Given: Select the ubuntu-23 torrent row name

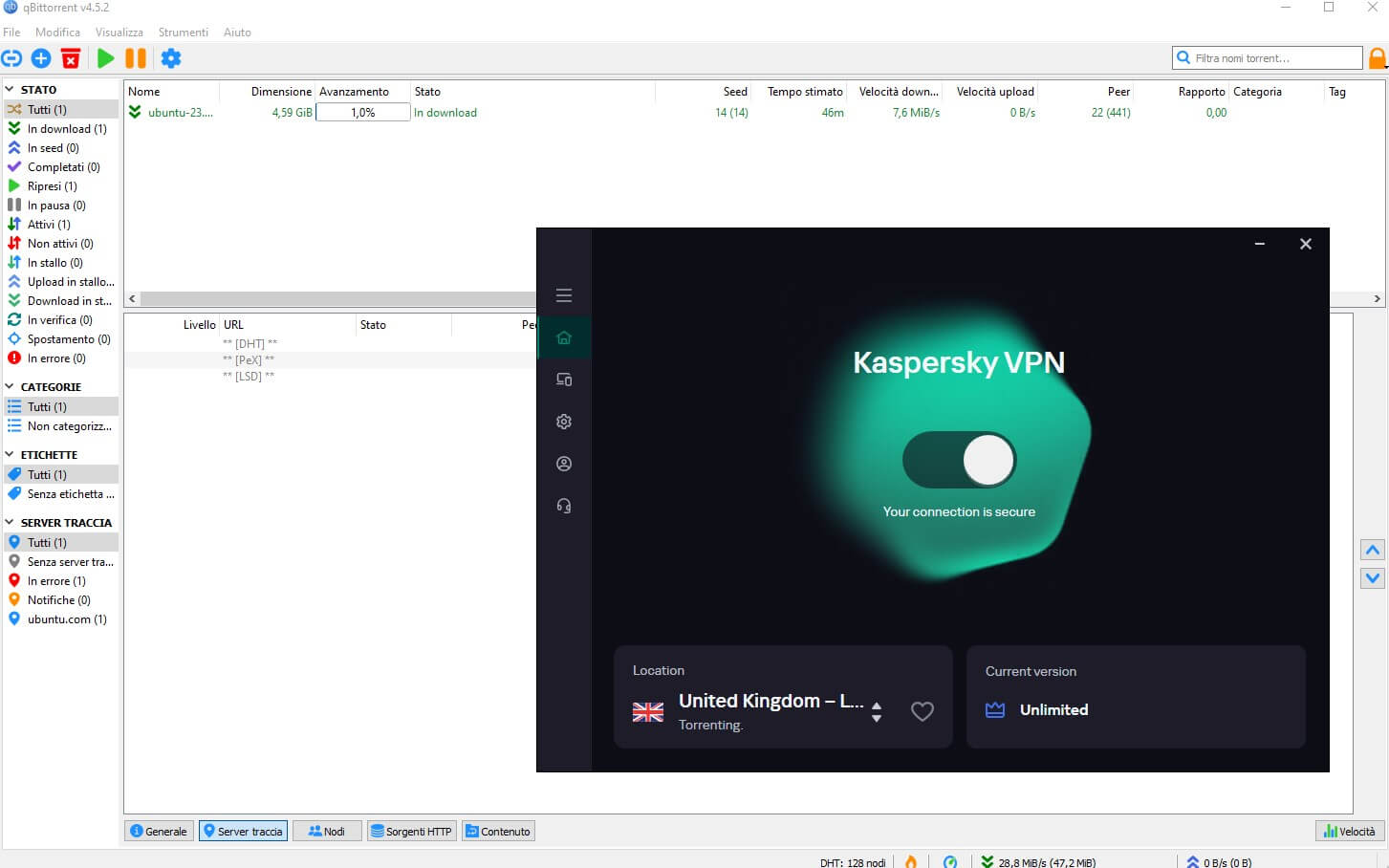Looking at the screenshot, I should click(x=180, y=113).
